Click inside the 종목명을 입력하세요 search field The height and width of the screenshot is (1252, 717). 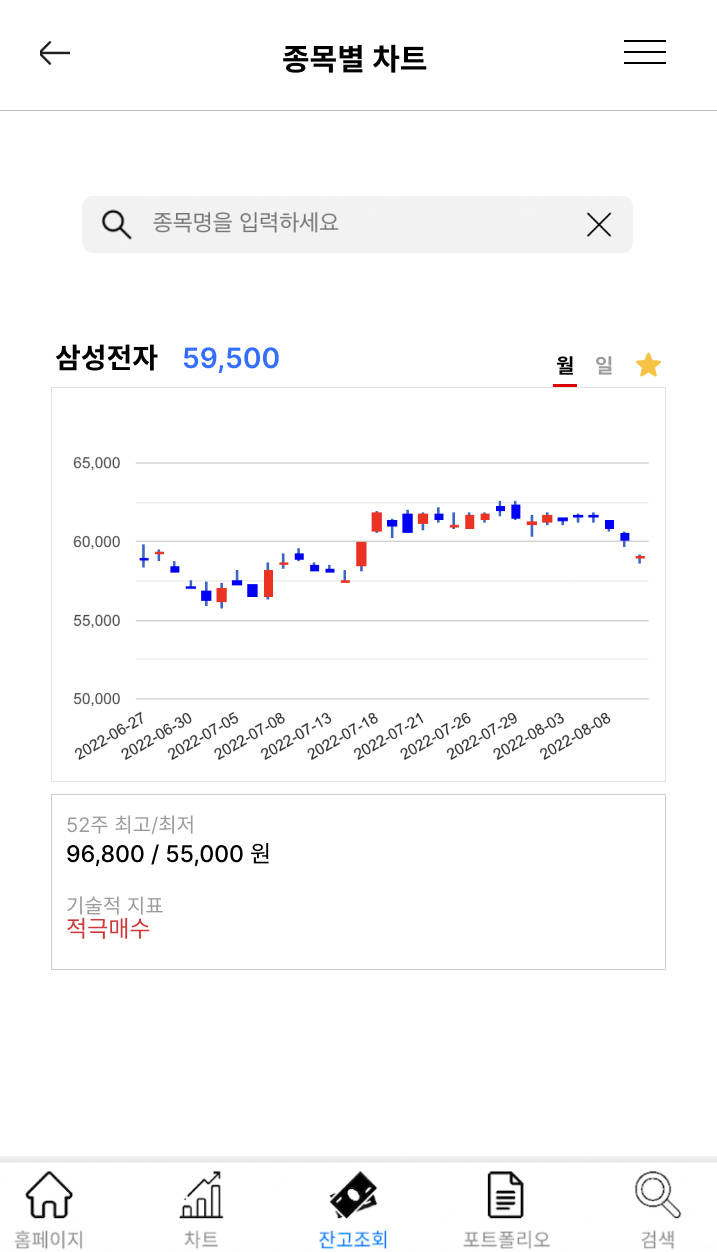click(330, 224)
